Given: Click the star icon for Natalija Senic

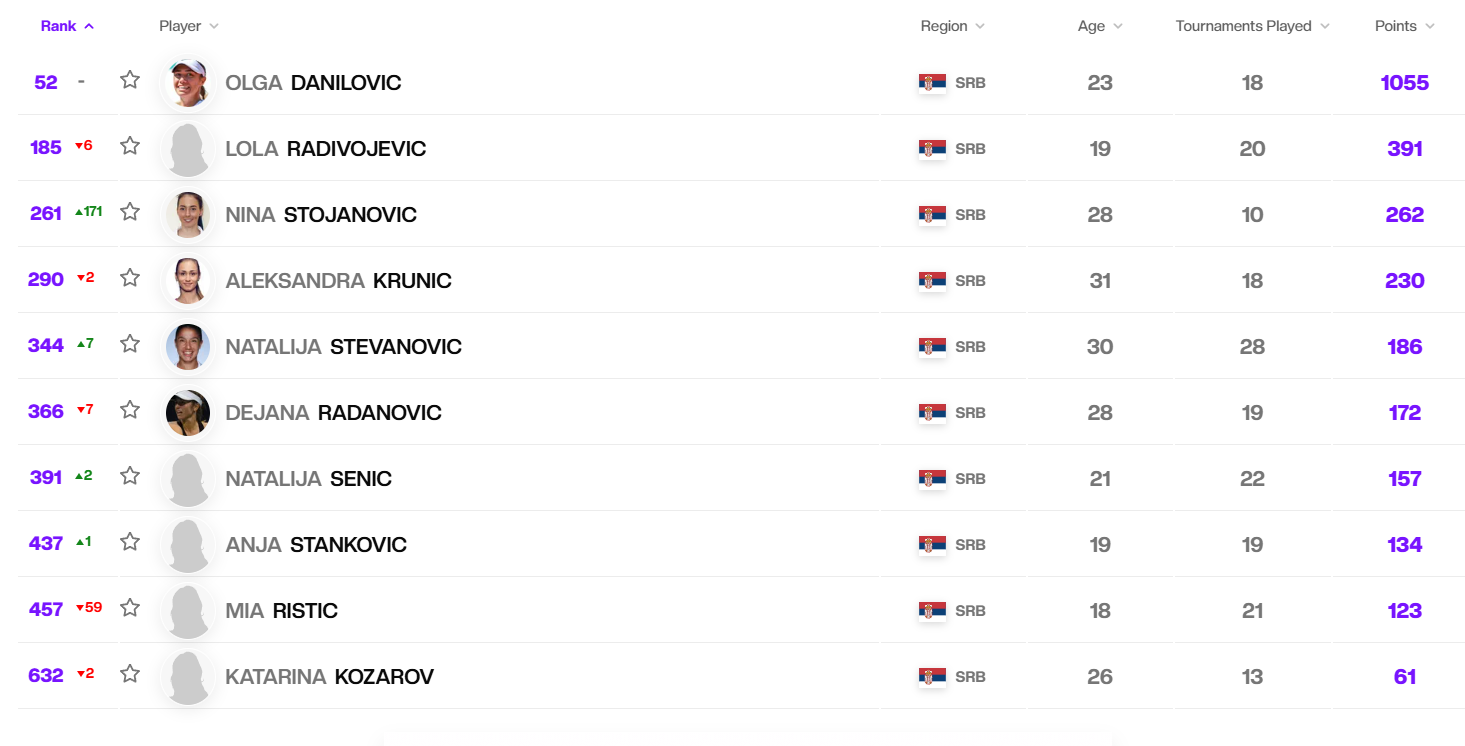Looking at the screenshot, I should (x=130, y=476).
